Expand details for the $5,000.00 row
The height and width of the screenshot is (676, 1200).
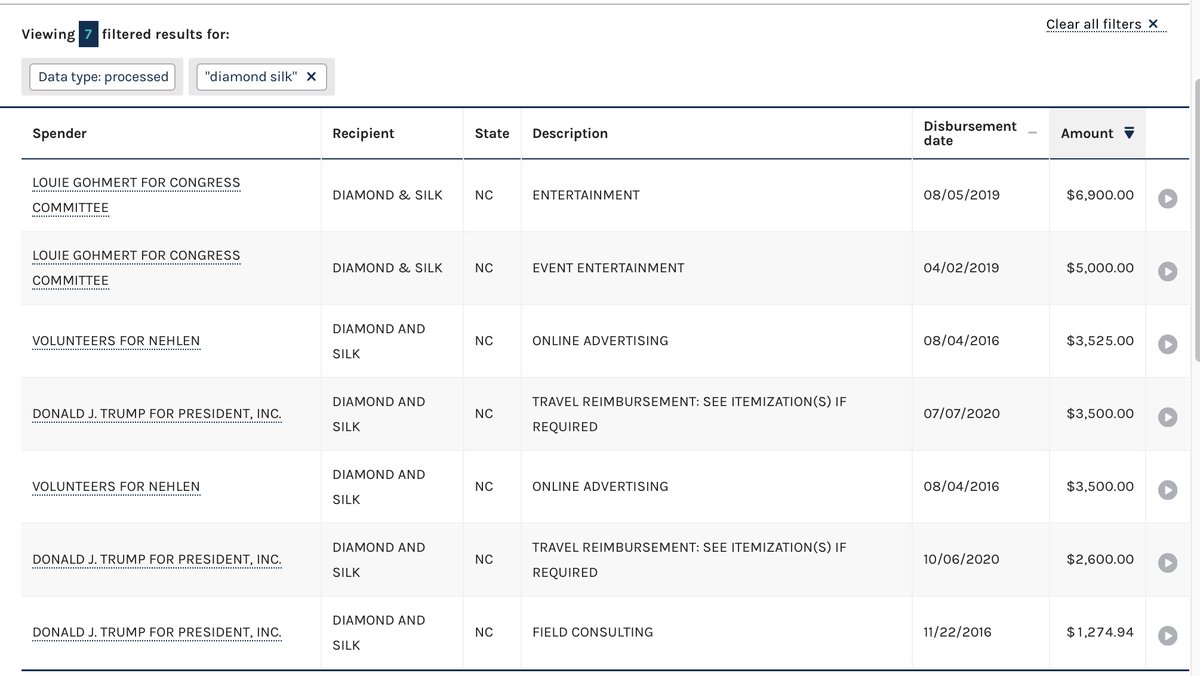point(1167,271)
